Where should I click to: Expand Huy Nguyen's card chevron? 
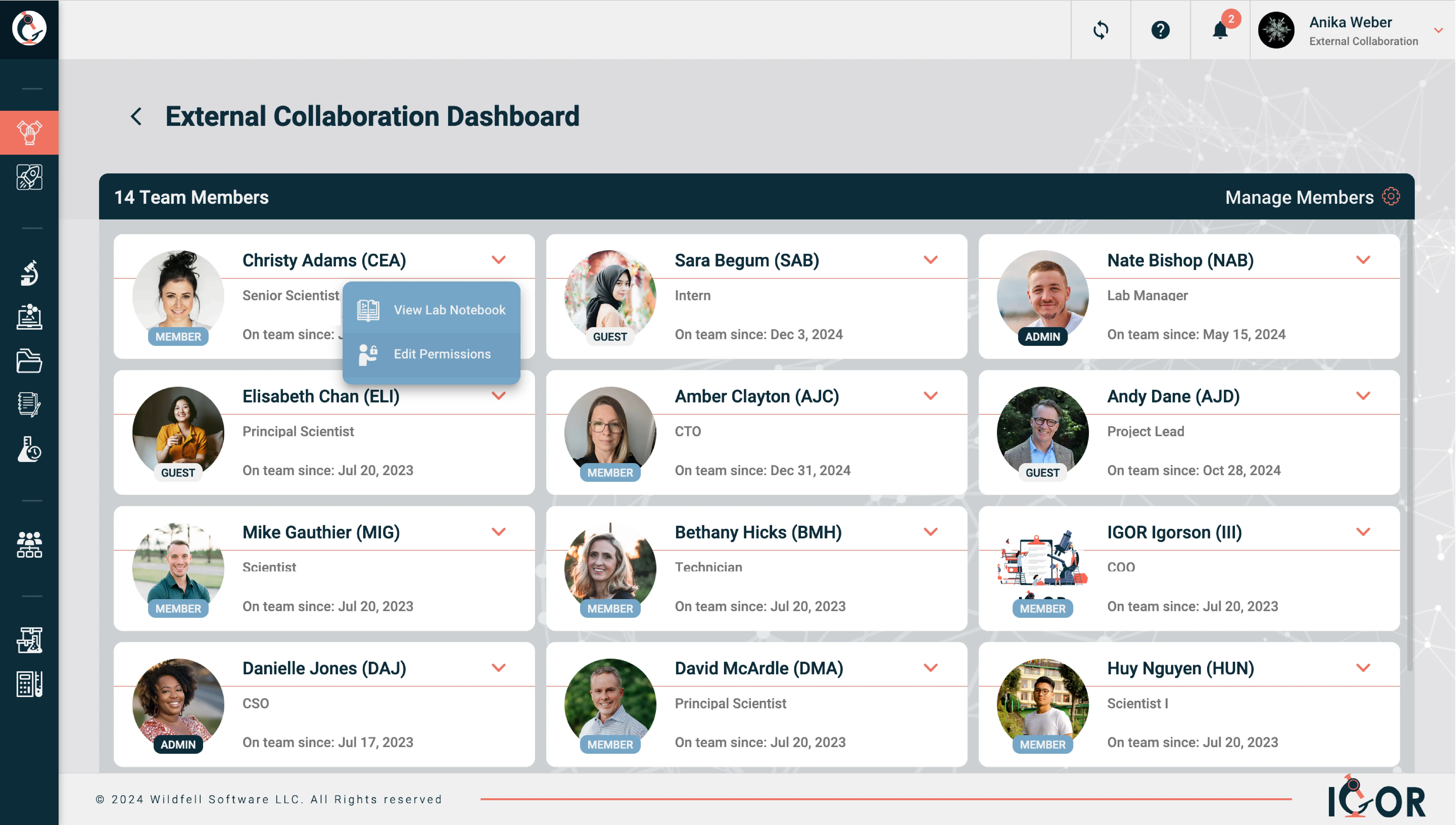pos(1363,667)
